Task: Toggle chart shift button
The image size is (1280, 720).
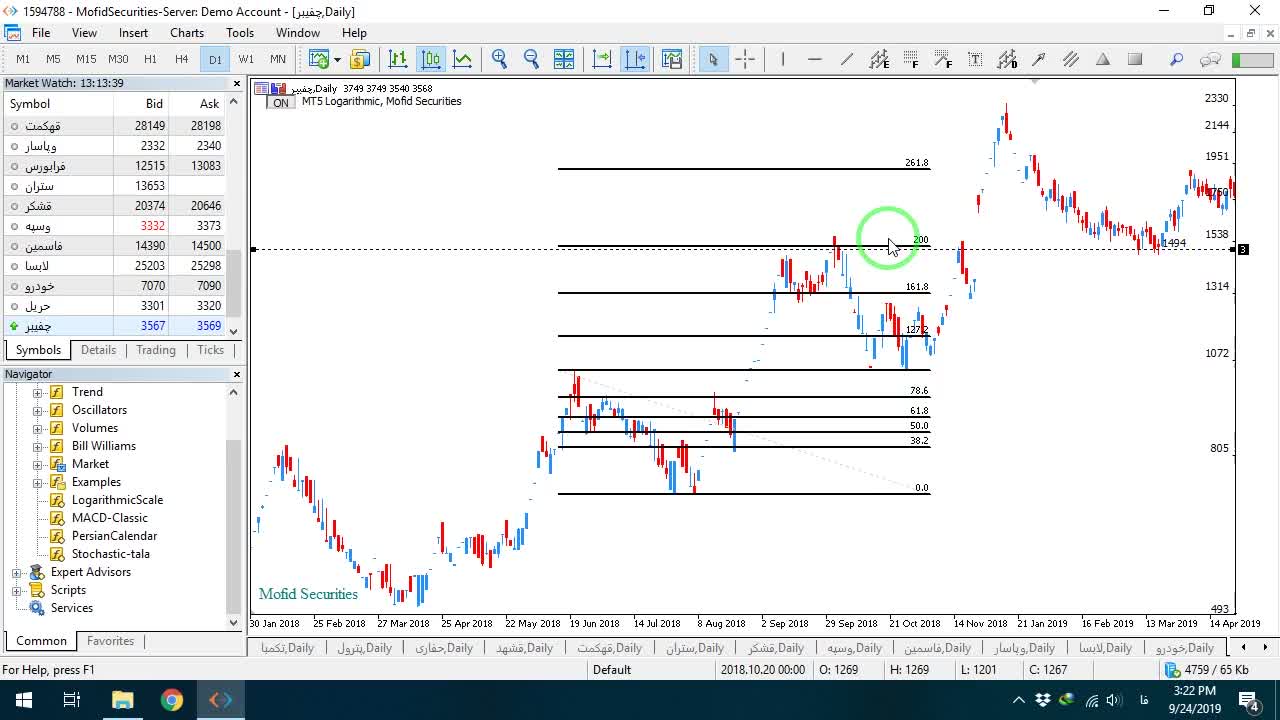Action: (x=635, y=59)
